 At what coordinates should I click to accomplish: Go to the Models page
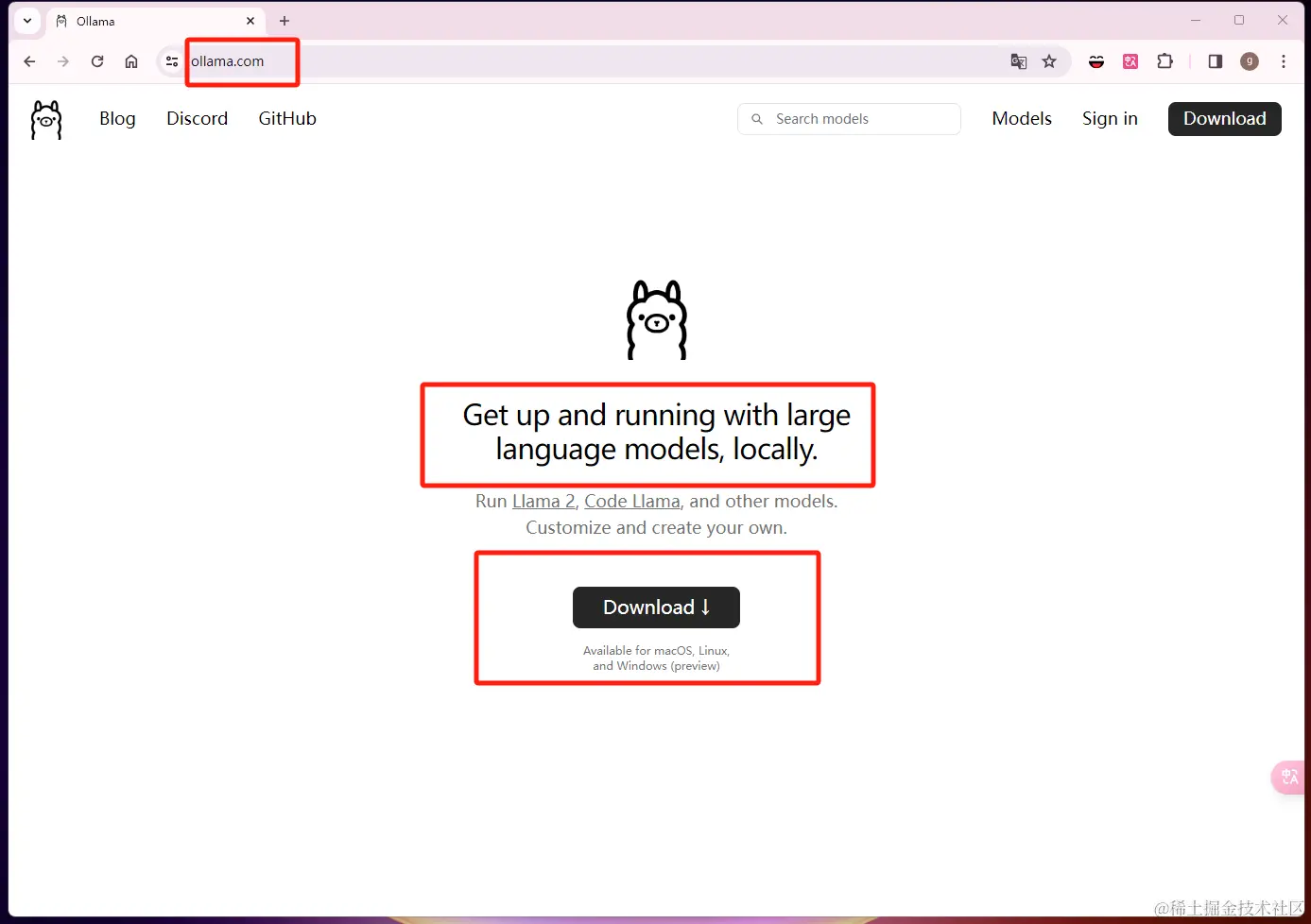[1022, 119]
